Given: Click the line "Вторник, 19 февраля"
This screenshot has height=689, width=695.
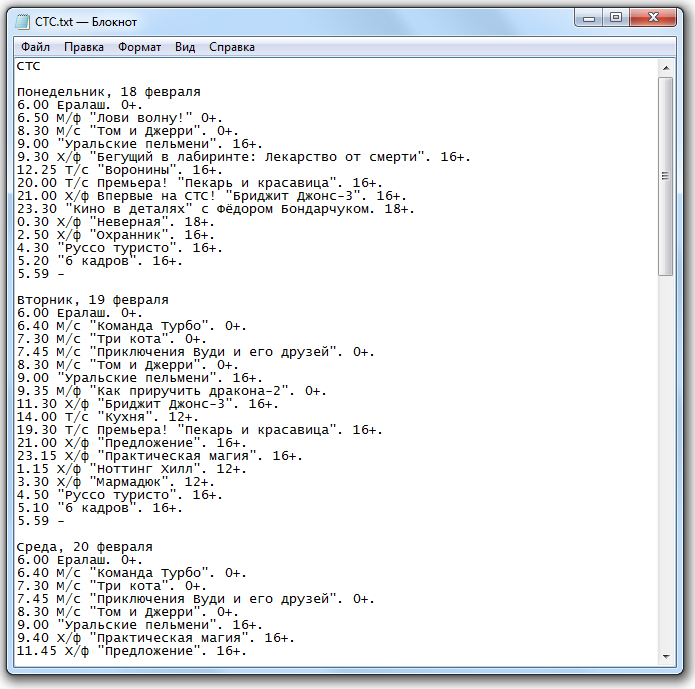Looking at the screenshot, I should [x=93, y=300].
